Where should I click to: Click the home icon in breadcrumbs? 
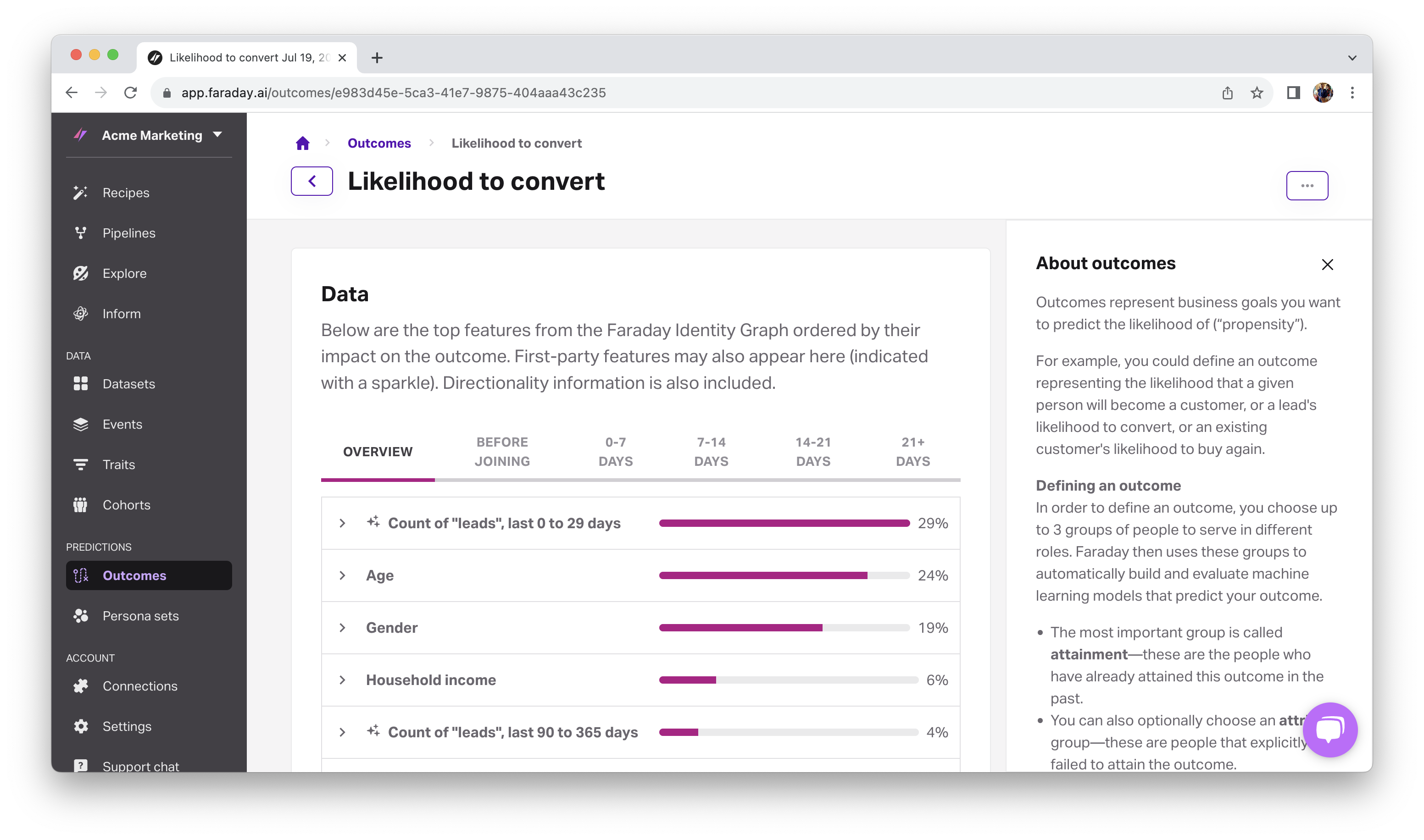tap(303, 143)
